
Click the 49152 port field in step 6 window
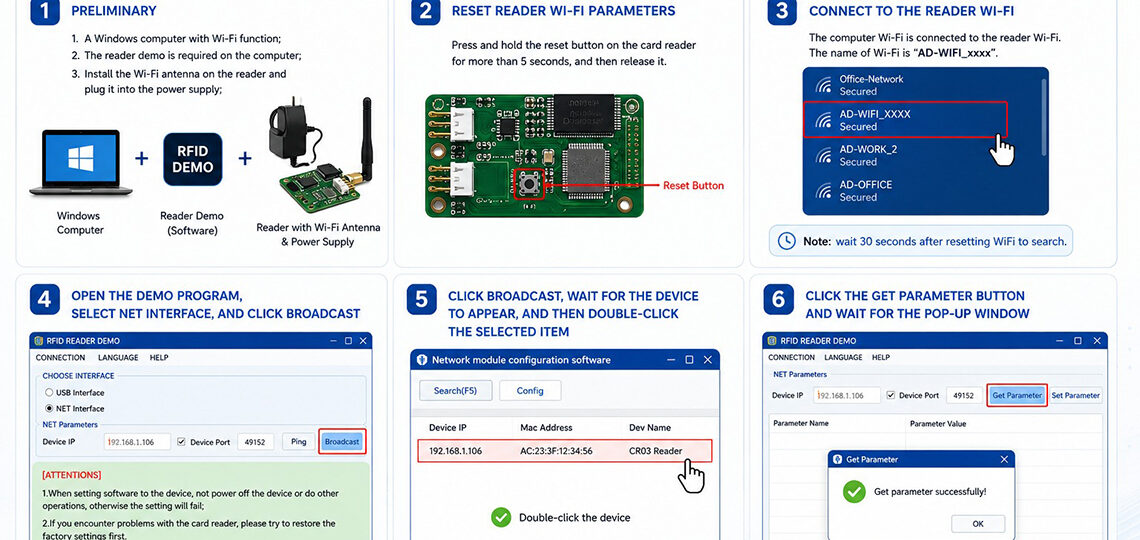963,395
